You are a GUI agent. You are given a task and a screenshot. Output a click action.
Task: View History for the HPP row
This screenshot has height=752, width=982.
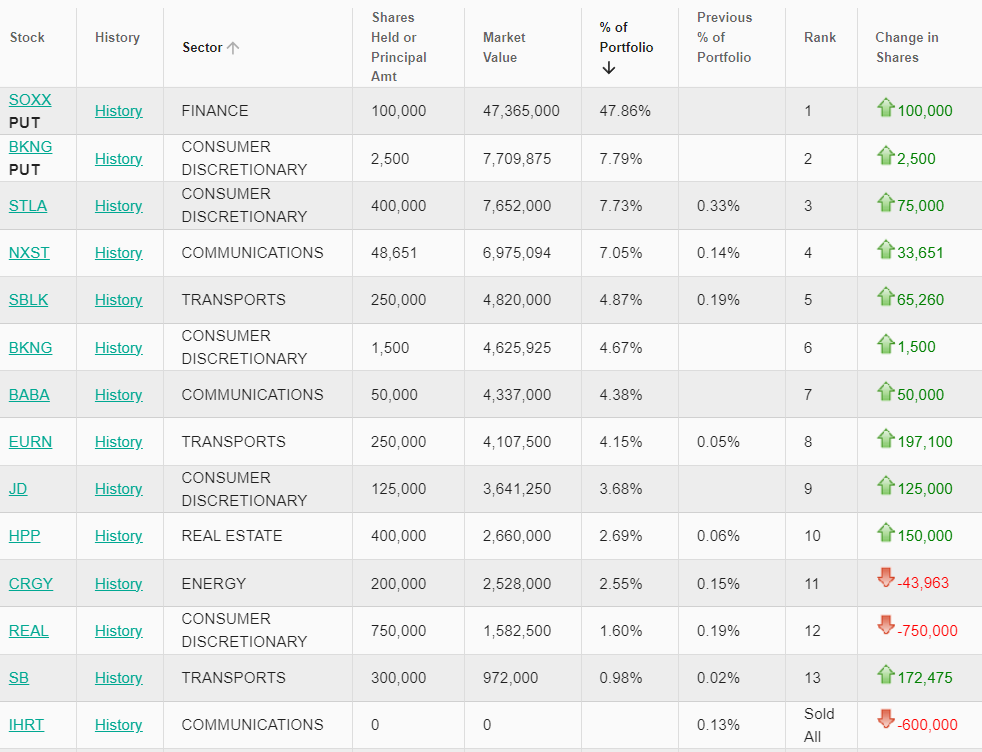(x=118, y=536)
